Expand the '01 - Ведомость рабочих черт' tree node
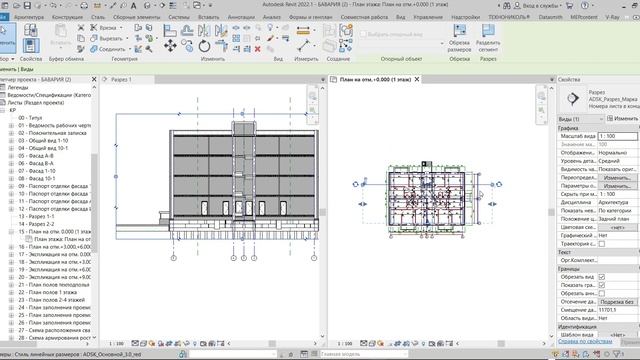640x360 pixels. click(11, 125)
